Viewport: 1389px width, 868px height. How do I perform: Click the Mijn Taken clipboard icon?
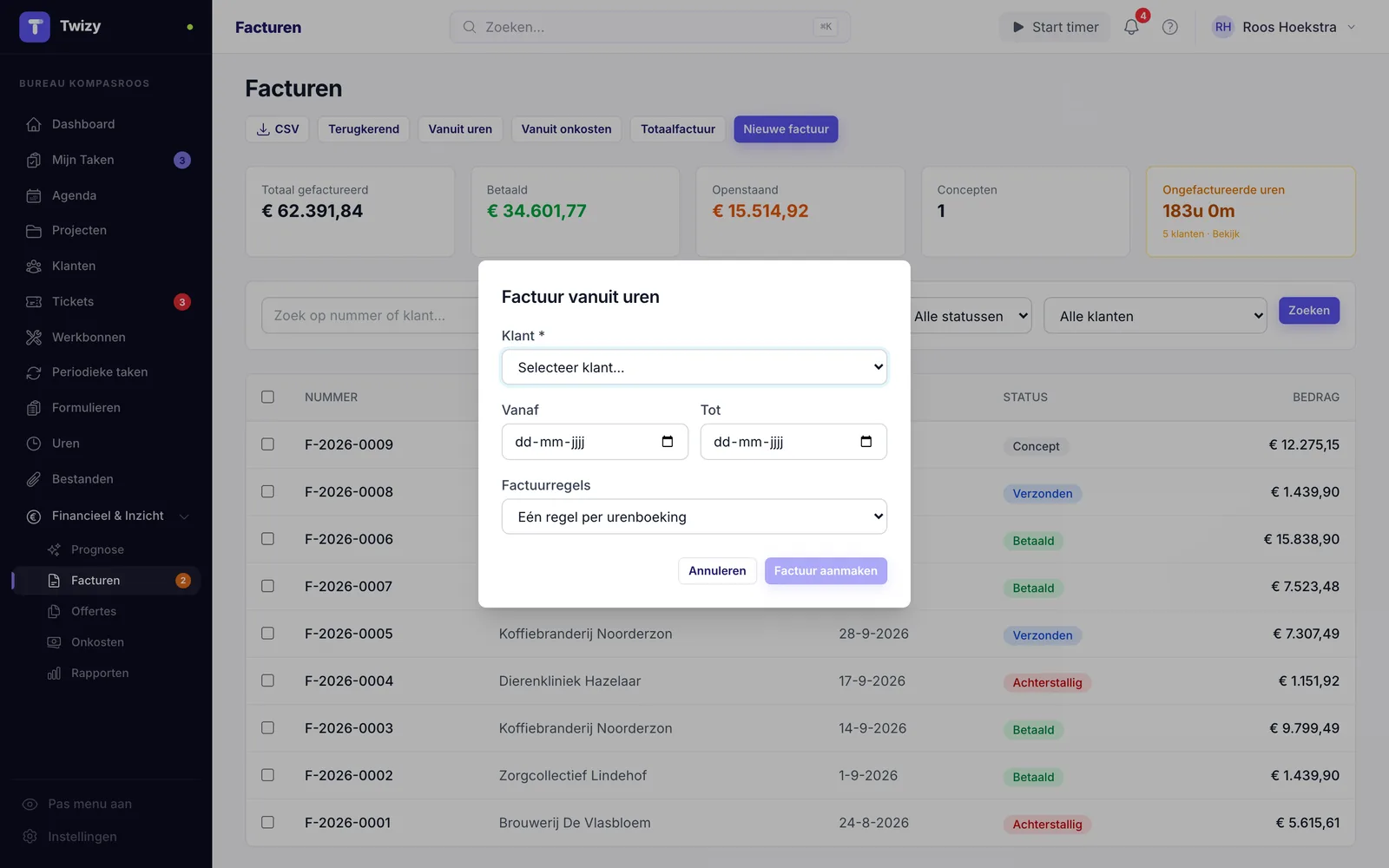pos(34,160)
